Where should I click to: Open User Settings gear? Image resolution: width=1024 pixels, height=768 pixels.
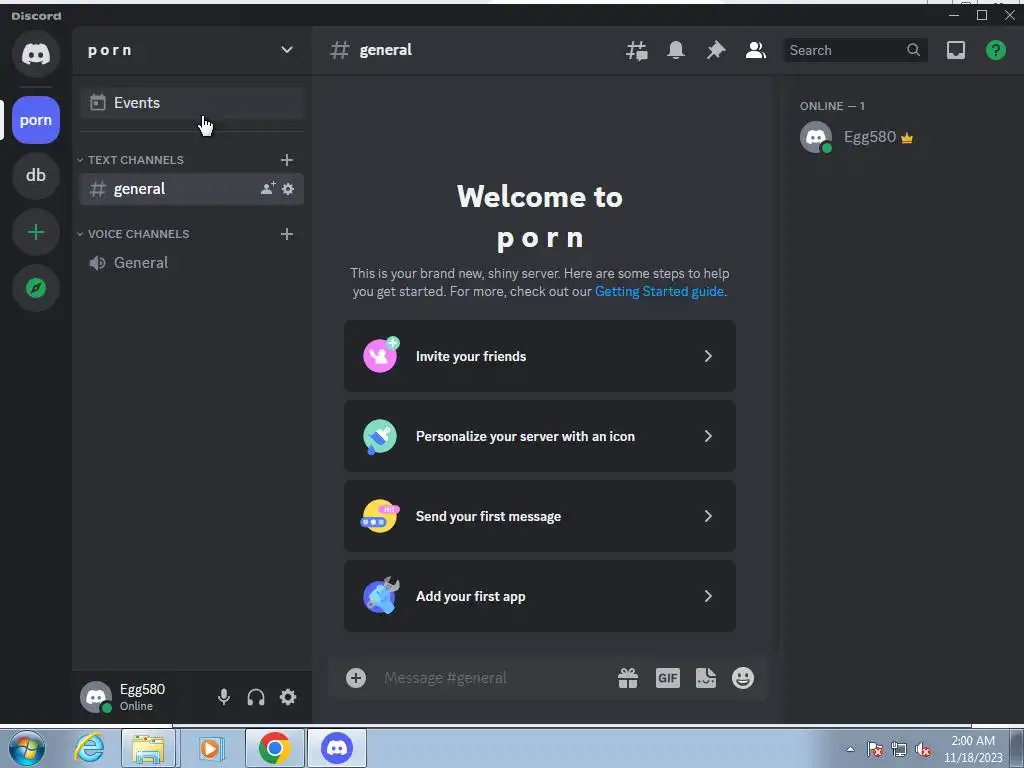coord(288,697)
